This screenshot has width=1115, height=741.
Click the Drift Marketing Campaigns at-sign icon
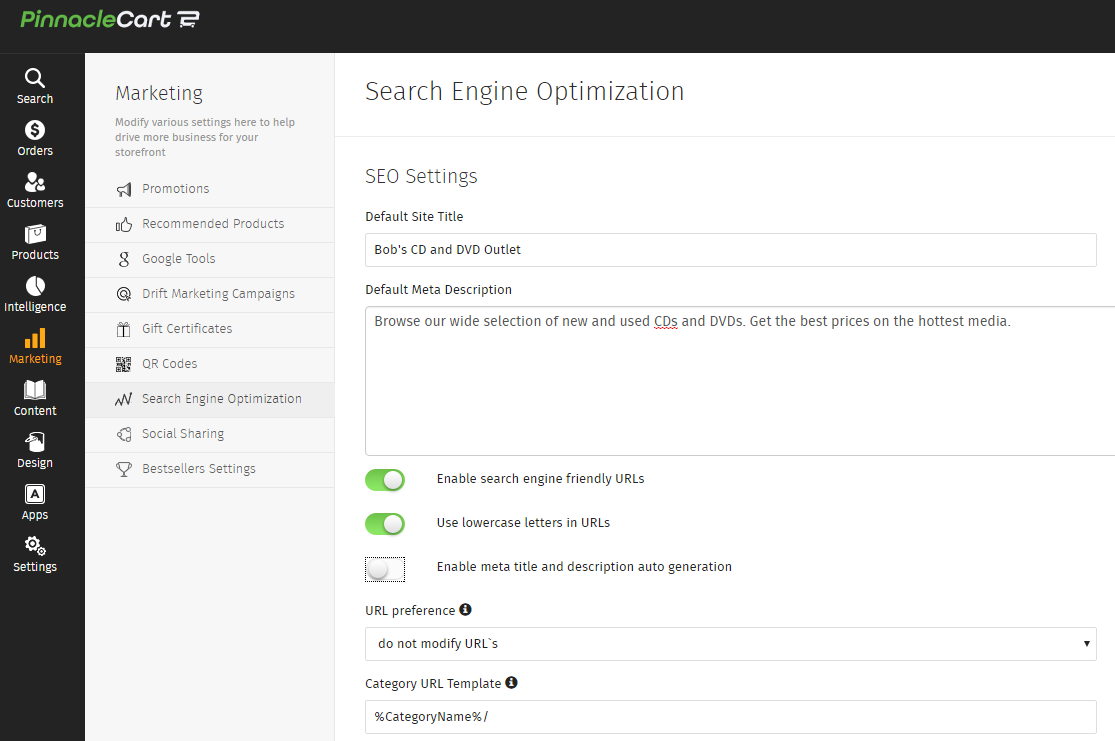coord(124,294)
